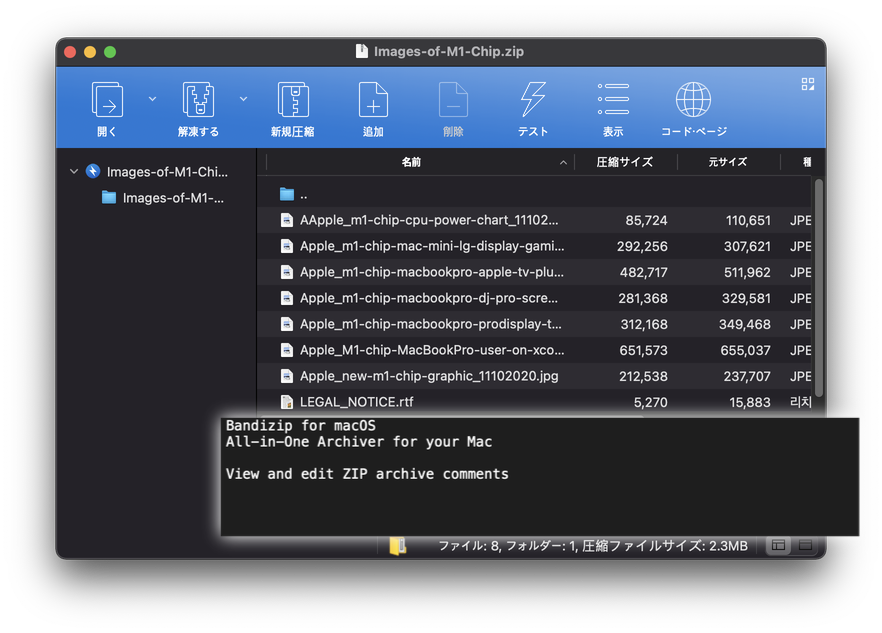Click the Add (追加) toolbar icon
This screenshot has width=882, height=633.
[x=373, y=100]
